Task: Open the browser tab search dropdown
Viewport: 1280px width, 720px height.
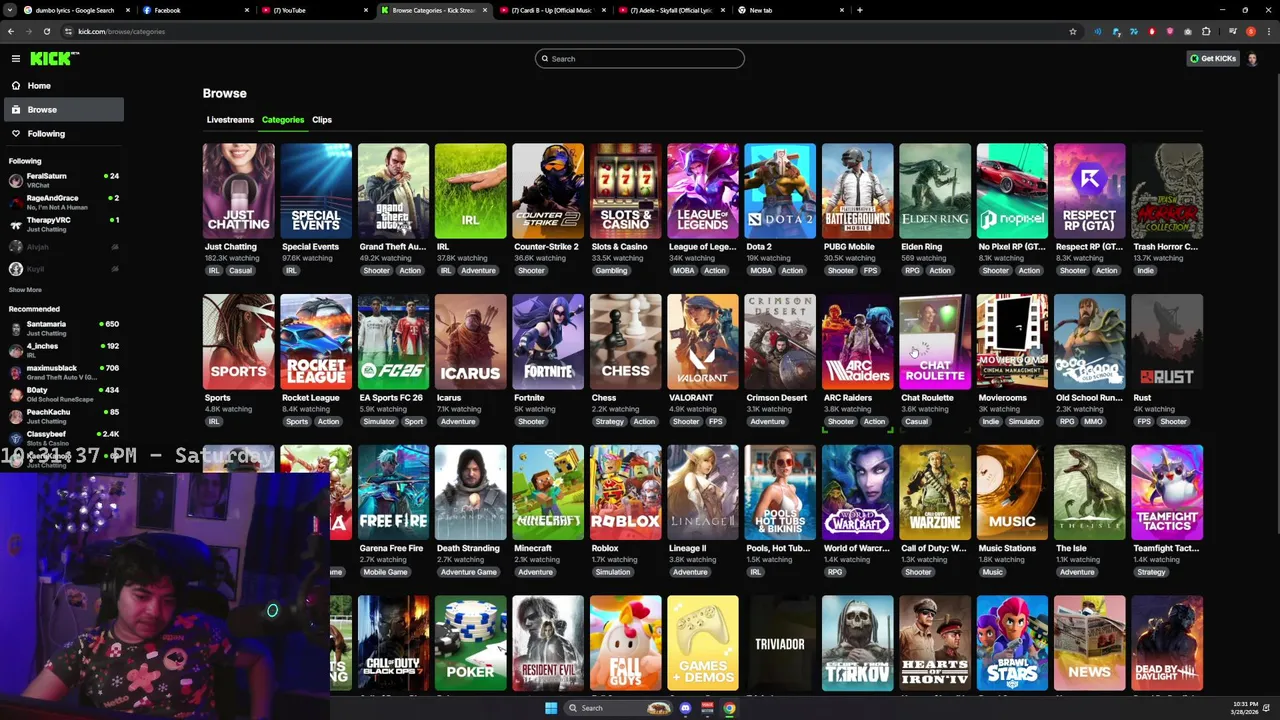Action: click(x=10, y=10)
